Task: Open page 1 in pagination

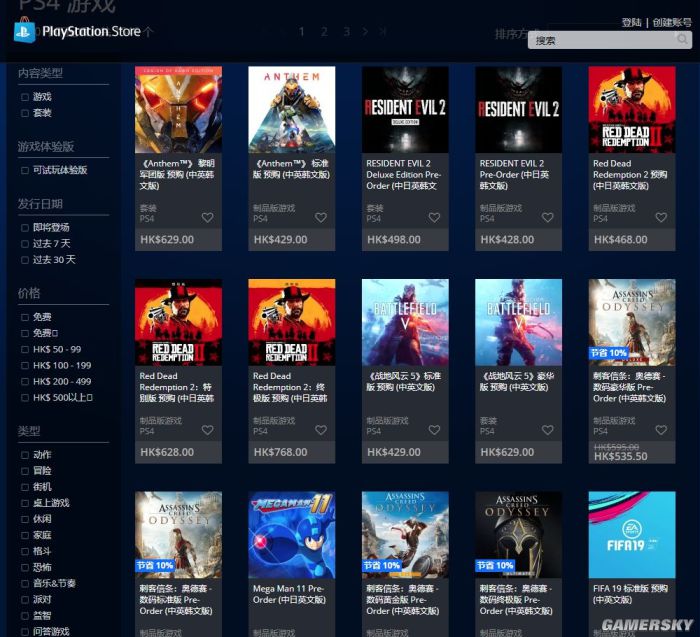Action: tap(302, 31)
